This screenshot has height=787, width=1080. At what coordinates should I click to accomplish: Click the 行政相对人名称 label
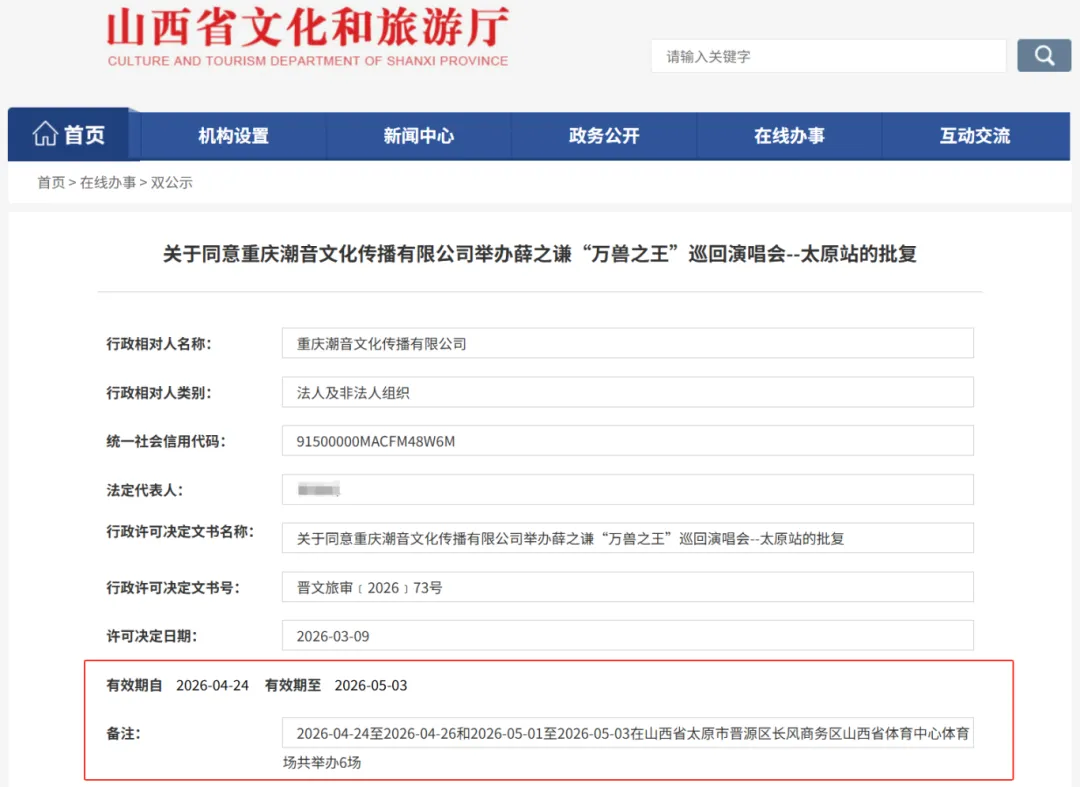(x=158, y=344)
